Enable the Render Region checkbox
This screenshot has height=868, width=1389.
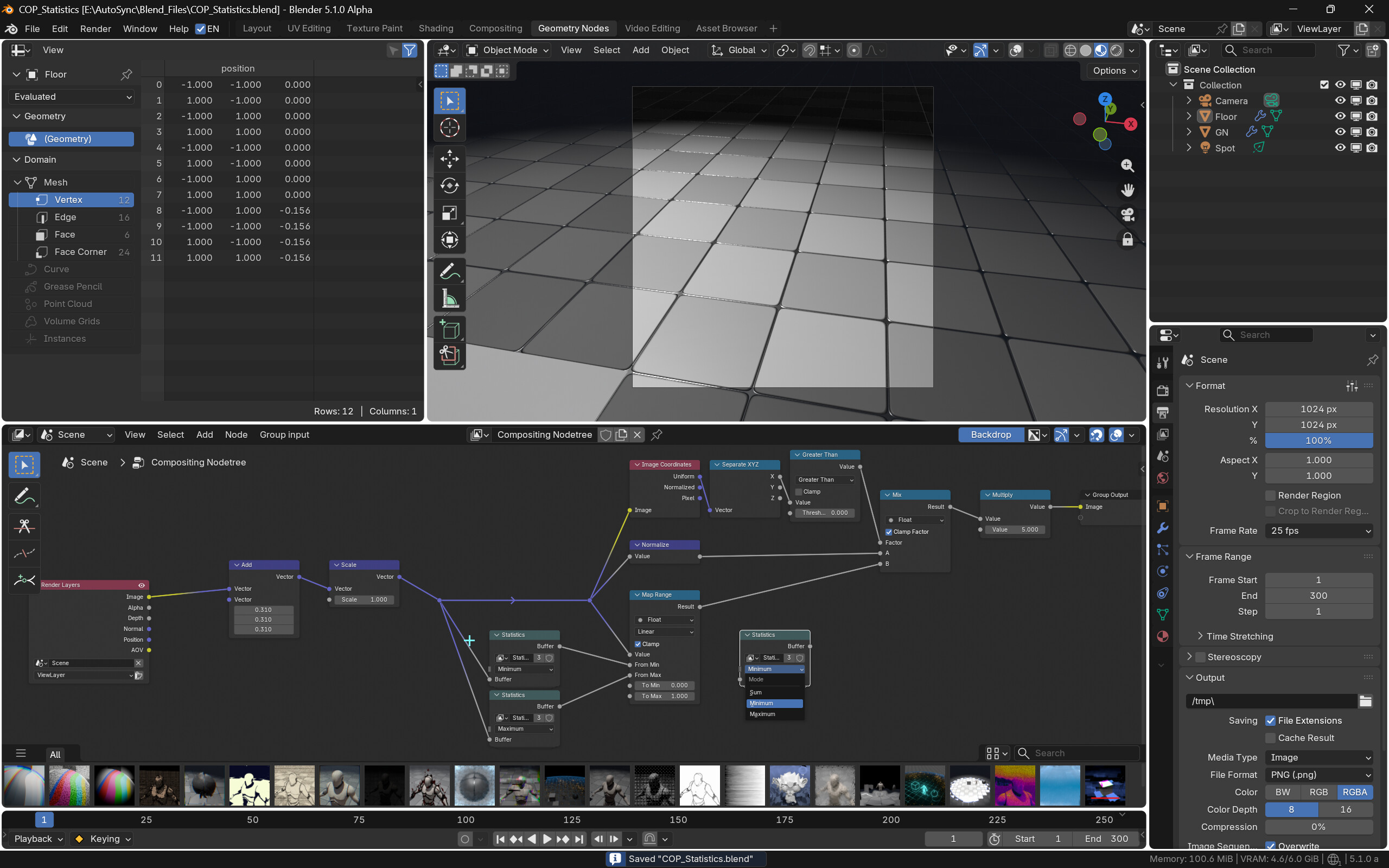1270,495
